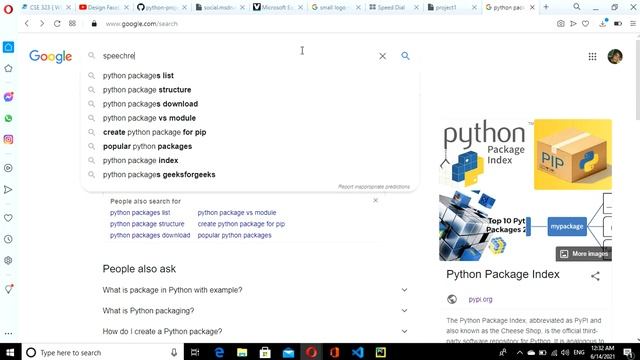Open the downloads icon in the toolbar

point(603,23)
